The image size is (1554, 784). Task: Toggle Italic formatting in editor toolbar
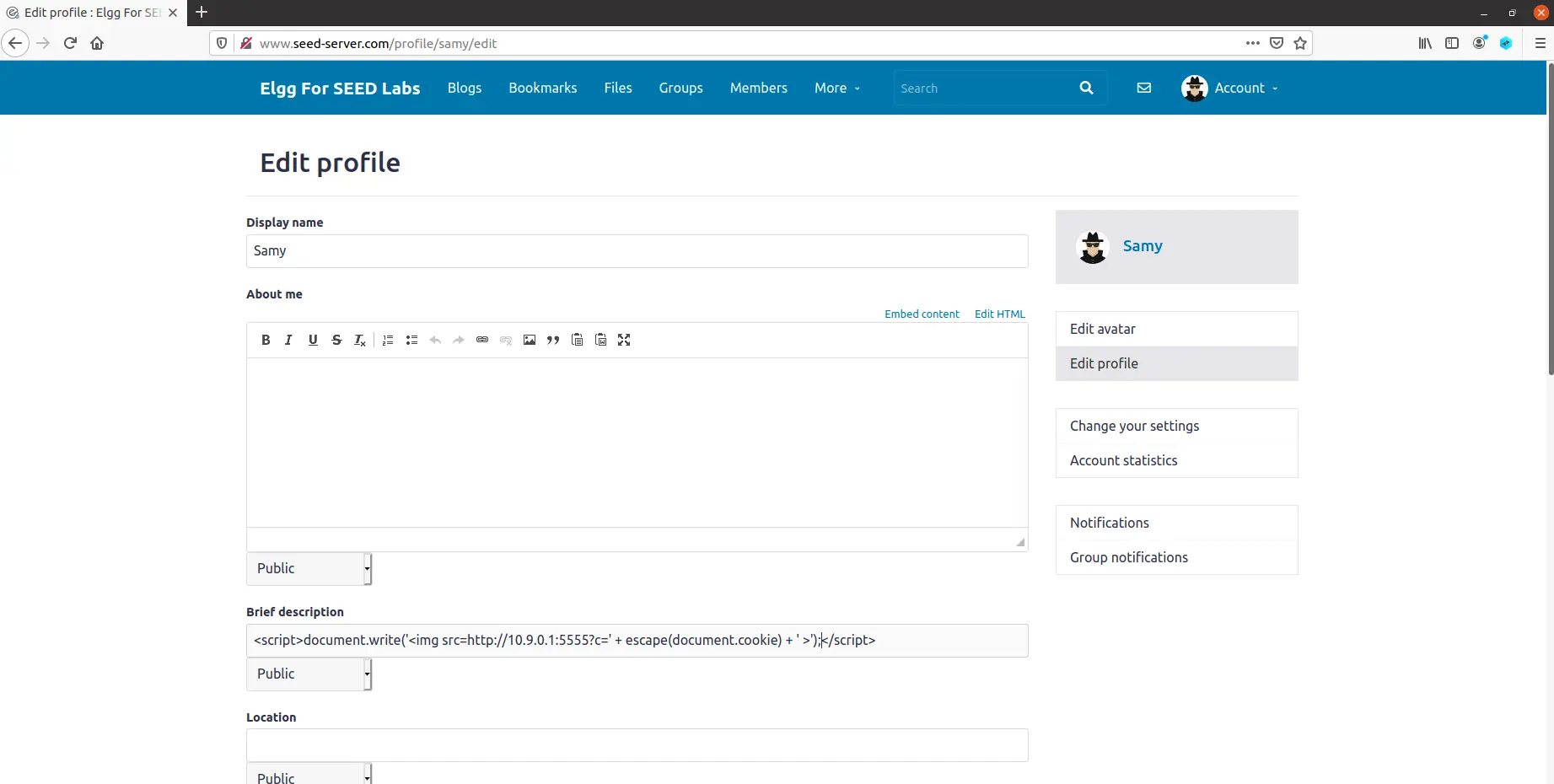[288, 340]
